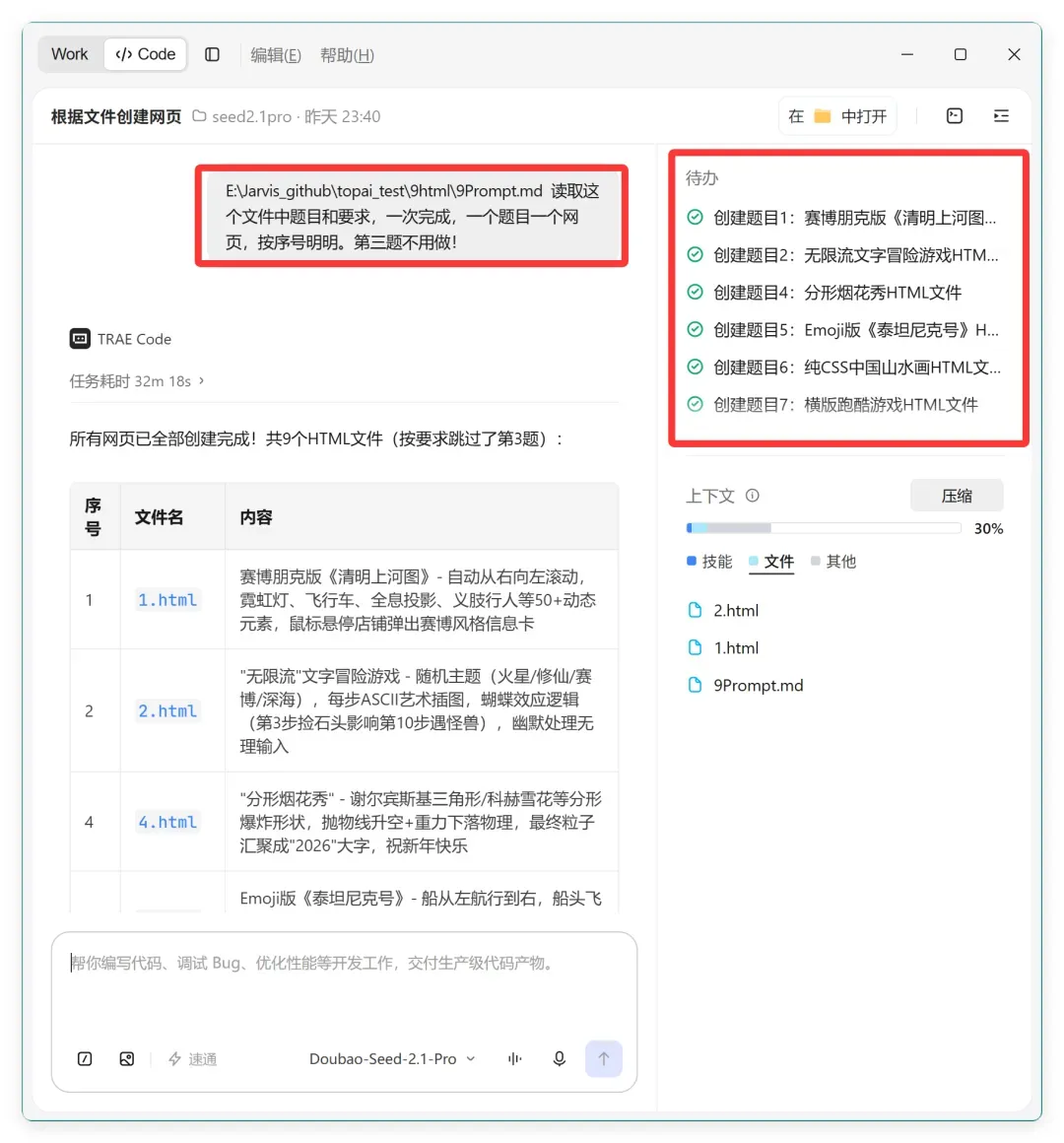
Task: Toggle the sidebar panel icon
Action: pyautogui.click(x=212, y=54)
